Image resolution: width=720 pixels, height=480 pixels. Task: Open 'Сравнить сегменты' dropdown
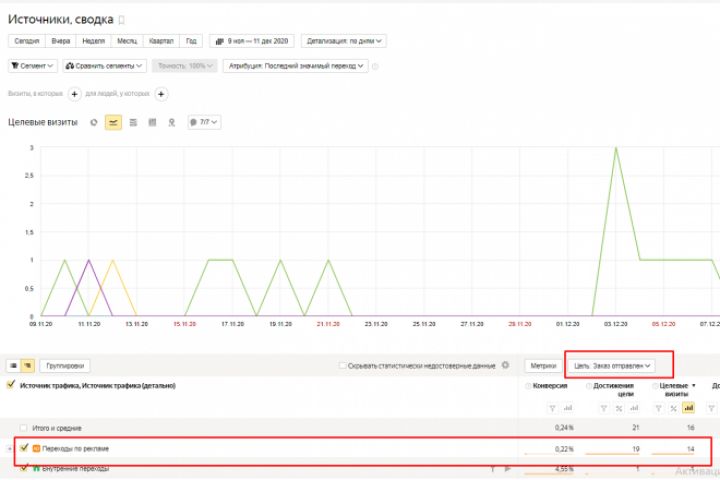(x=105, y=66)
